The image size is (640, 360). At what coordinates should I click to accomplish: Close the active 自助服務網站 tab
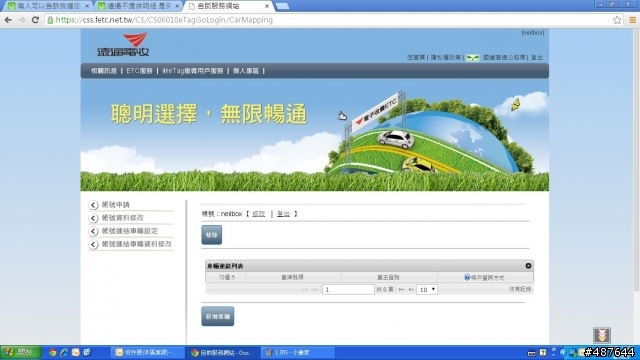click(267, 6)
